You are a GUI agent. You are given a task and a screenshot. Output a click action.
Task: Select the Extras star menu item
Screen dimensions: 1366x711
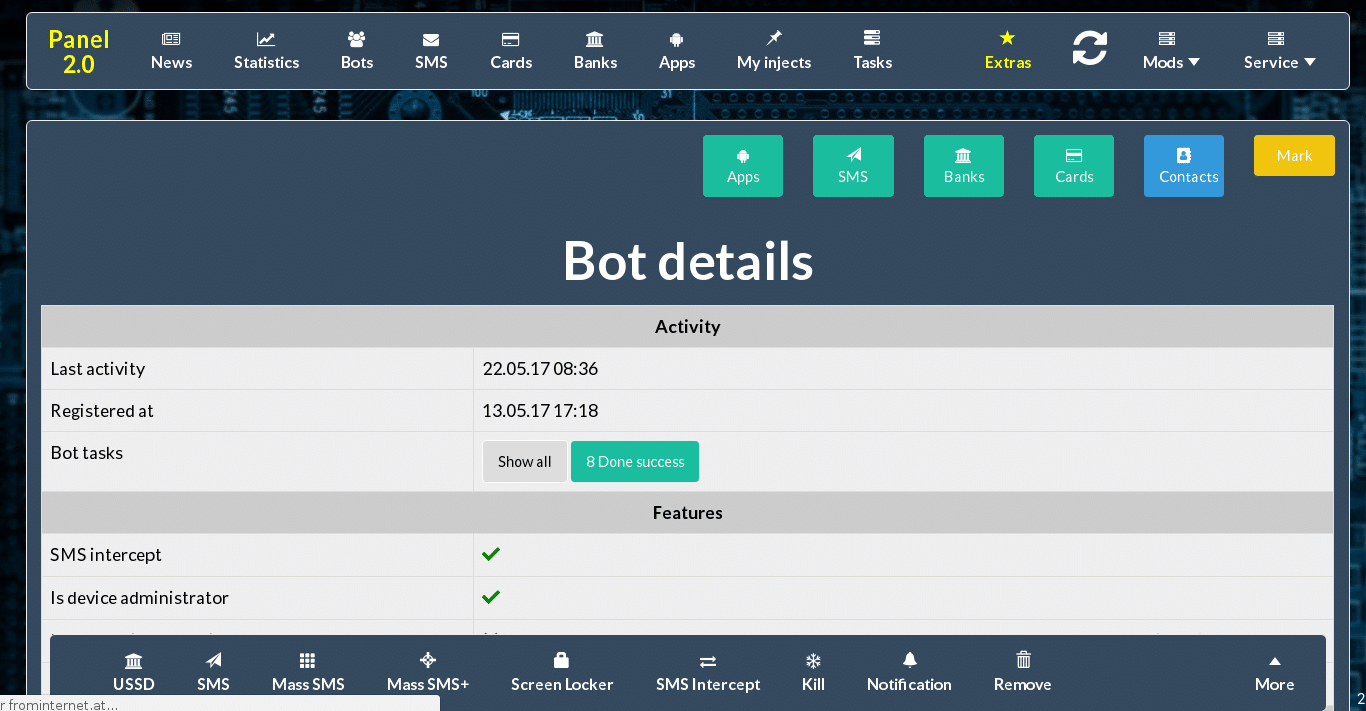point(1007,51)
